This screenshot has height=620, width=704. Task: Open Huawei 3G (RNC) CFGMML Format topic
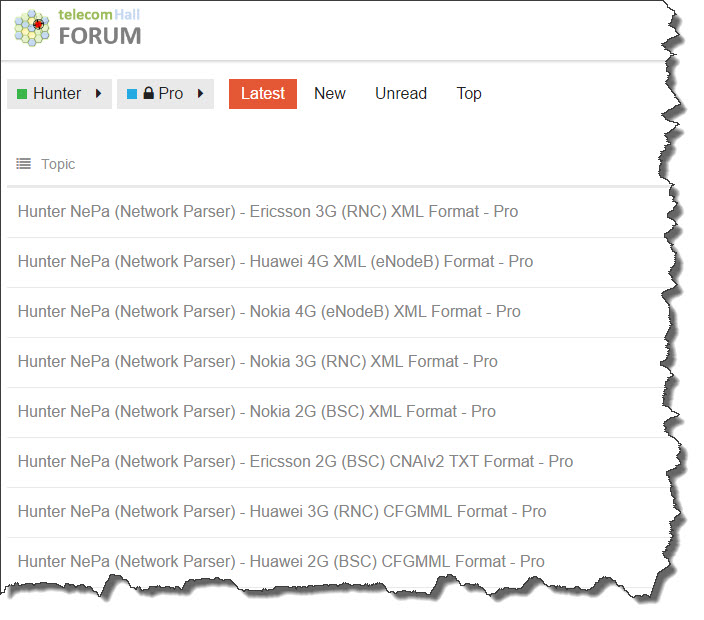pos(282,511)
